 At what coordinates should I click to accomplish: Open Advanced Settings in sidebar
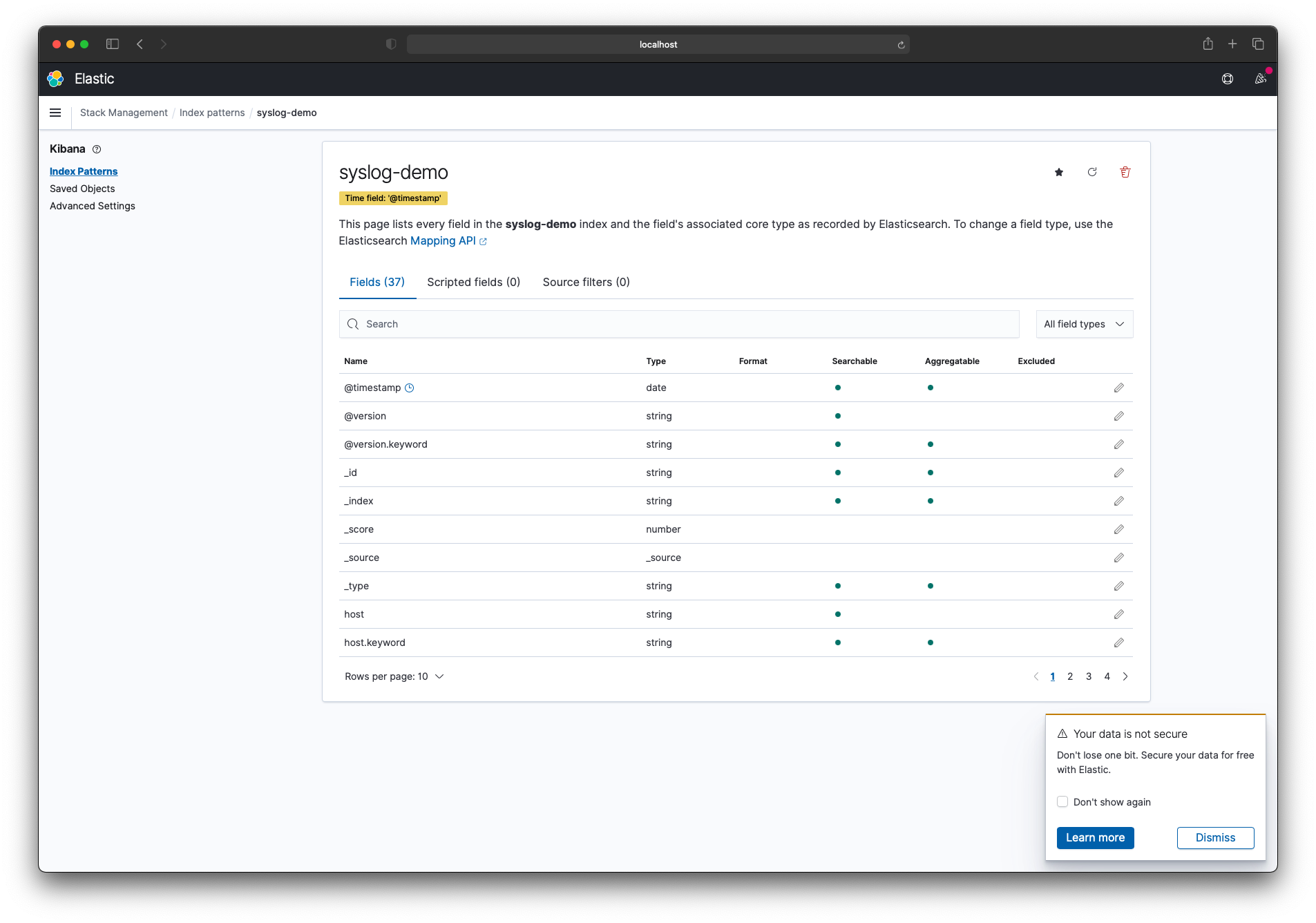click(93, 206)
